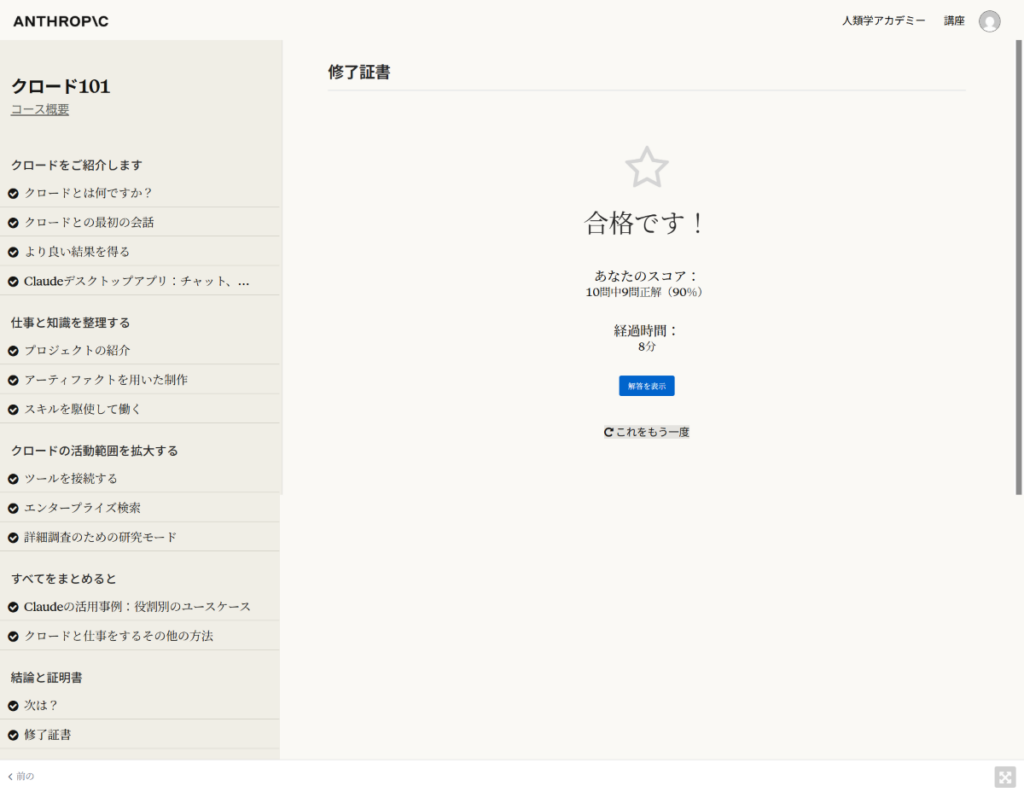Click checkmark icon beside より良い結果を得る

[13, 253]
